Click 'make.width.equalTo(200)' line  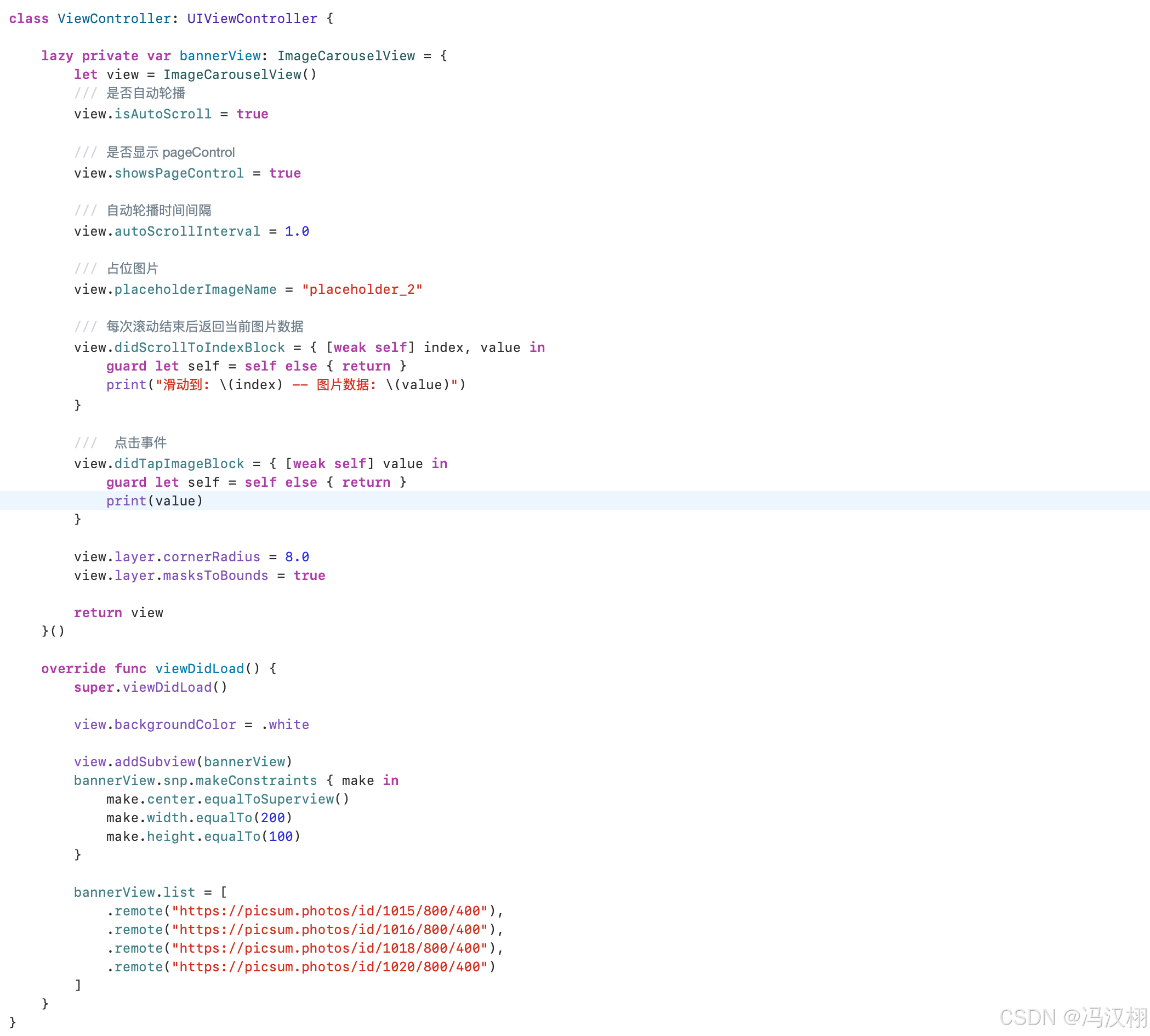(200, 818)
